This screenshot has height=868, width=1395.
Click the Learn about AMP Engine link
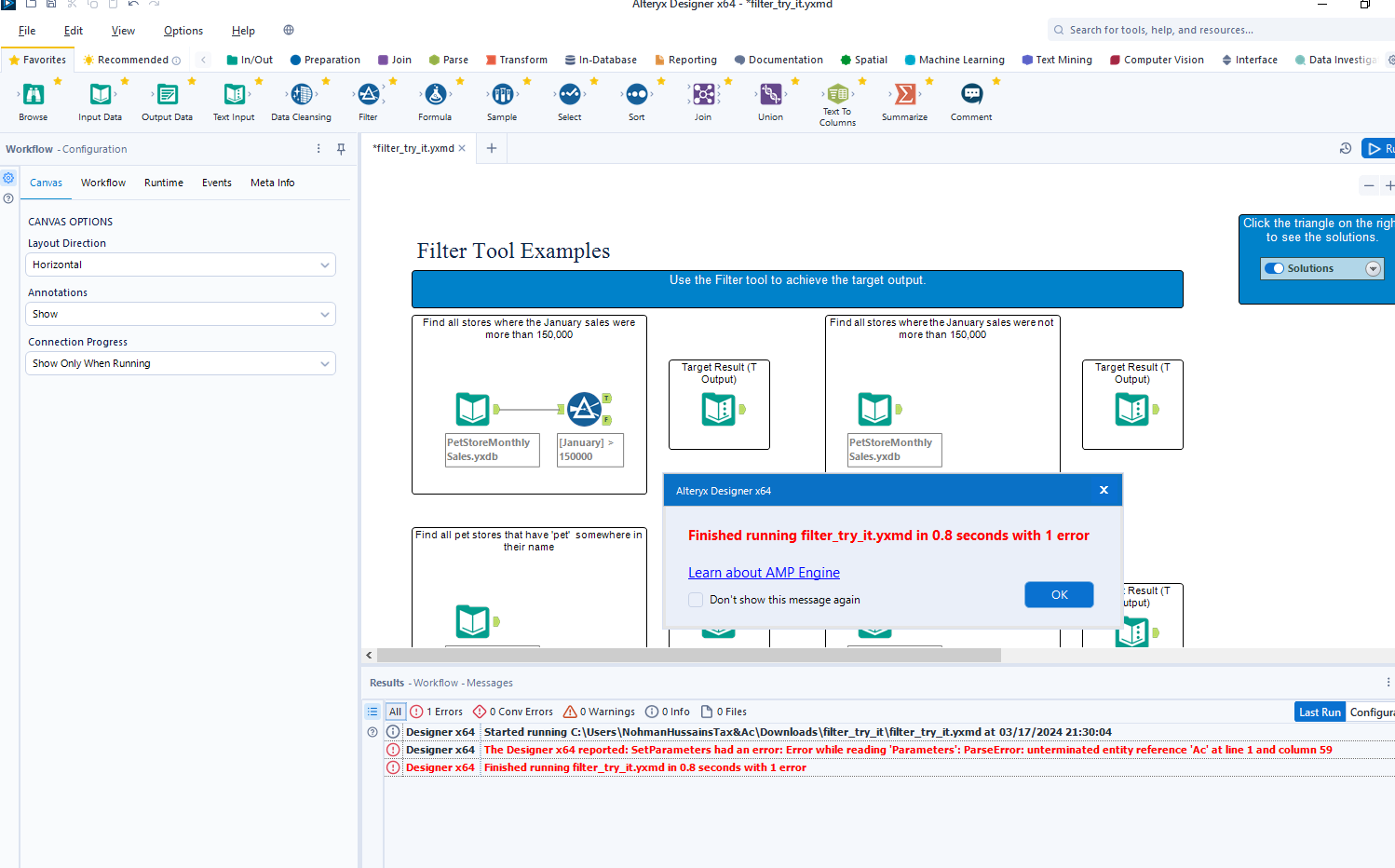coord(764,572)
